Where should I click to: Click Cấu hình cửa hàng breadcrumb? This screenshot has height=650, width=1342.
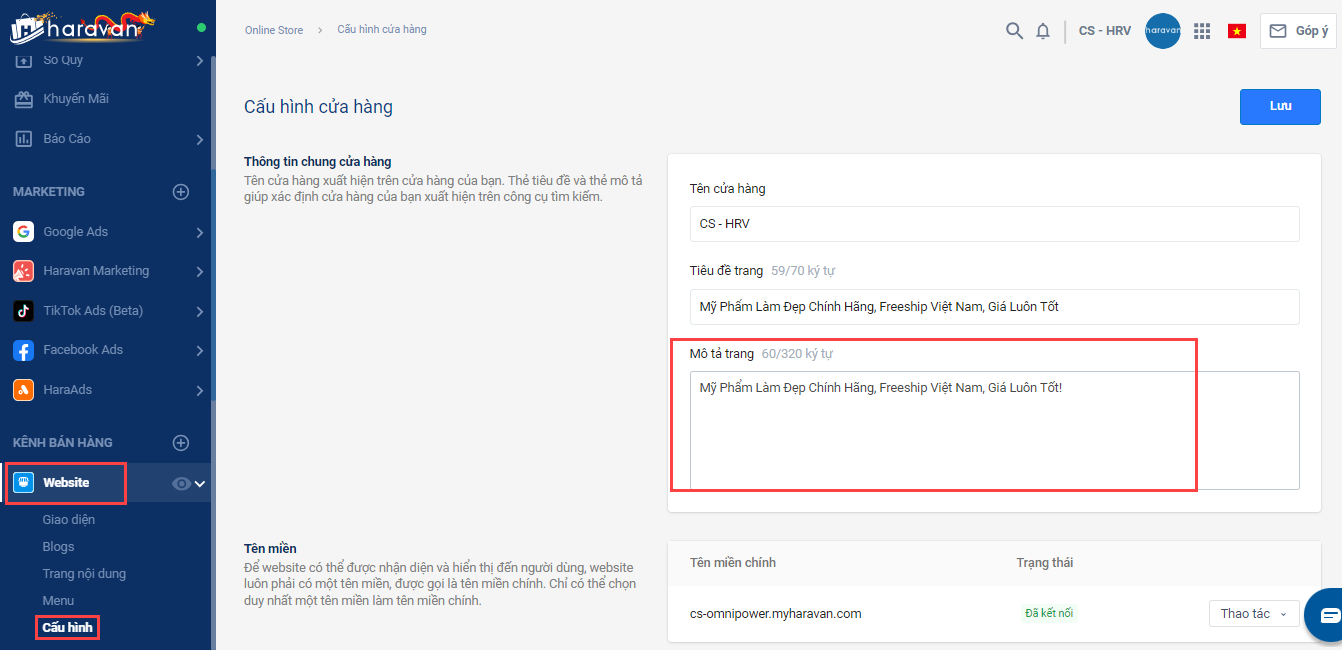point(382,30)
